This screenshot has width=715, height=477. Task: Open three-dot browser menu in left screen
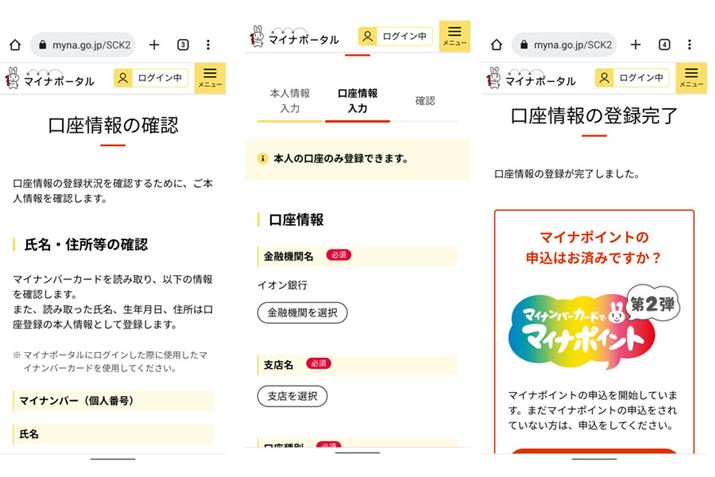[208, 45]
